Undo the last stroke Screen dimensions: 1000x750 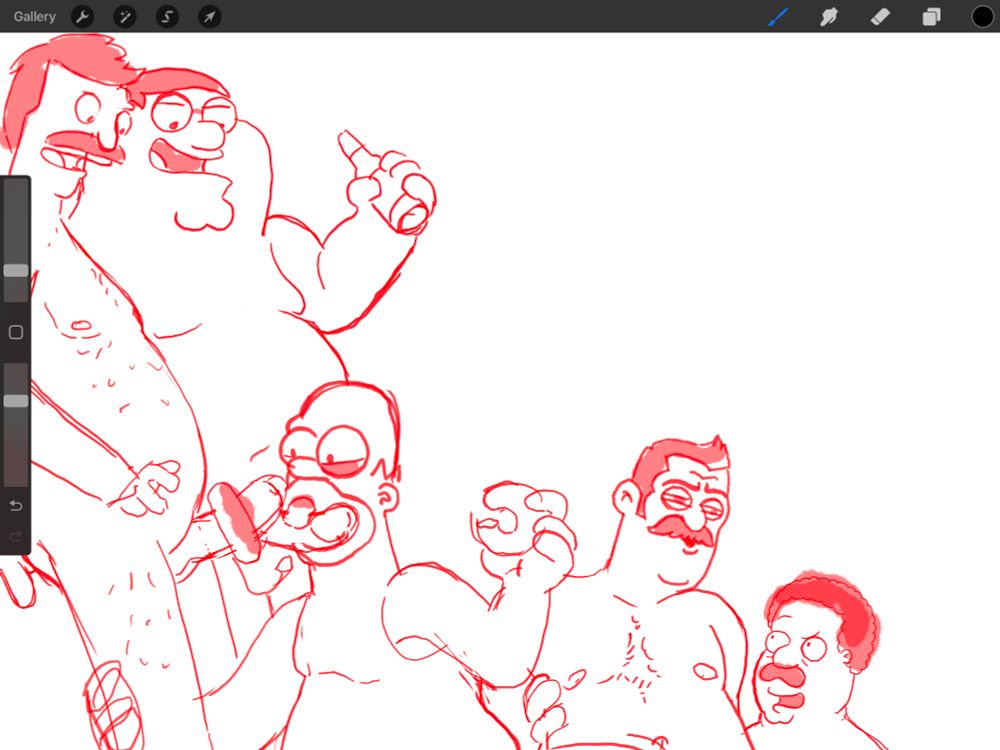tap(16, 506)
